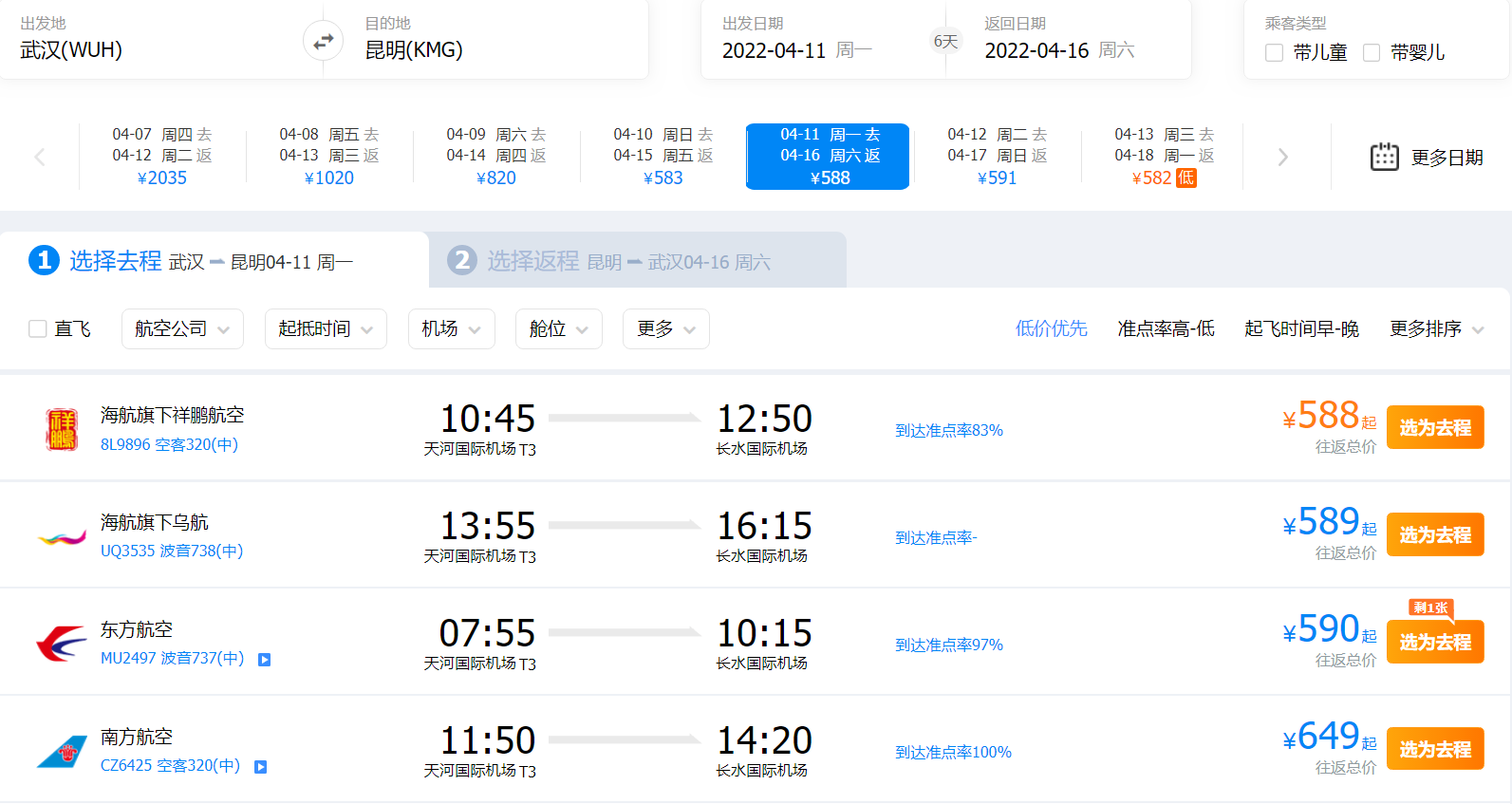Image resolution: width=1512 pixels, height=804 pixels.
Task: Click departure time 10:45
Action: [x=488, y=418]
